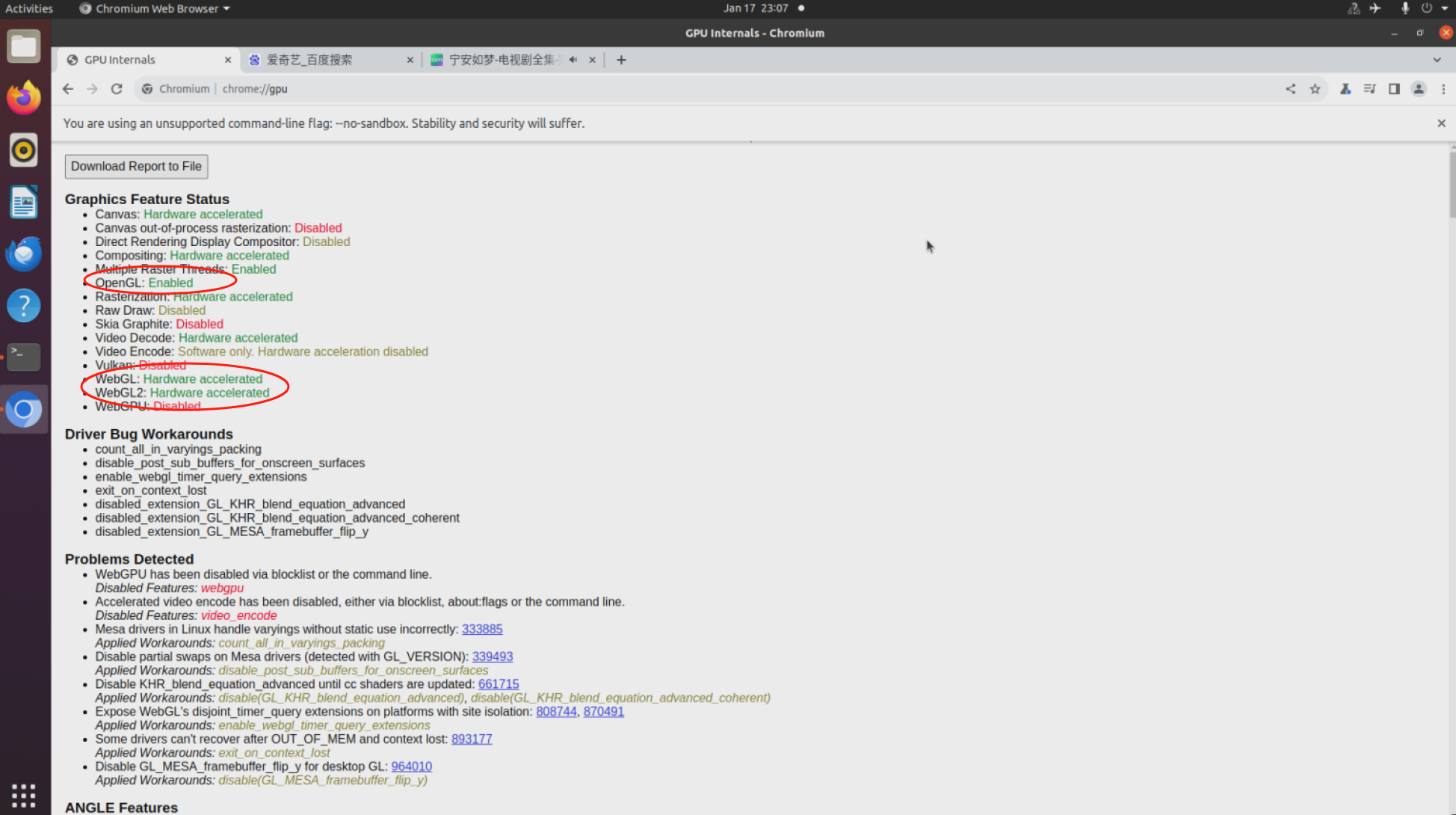Open a new tab with plus button
The width and height of the screenshot is (1456, 815).
click(x=621, y=60)
